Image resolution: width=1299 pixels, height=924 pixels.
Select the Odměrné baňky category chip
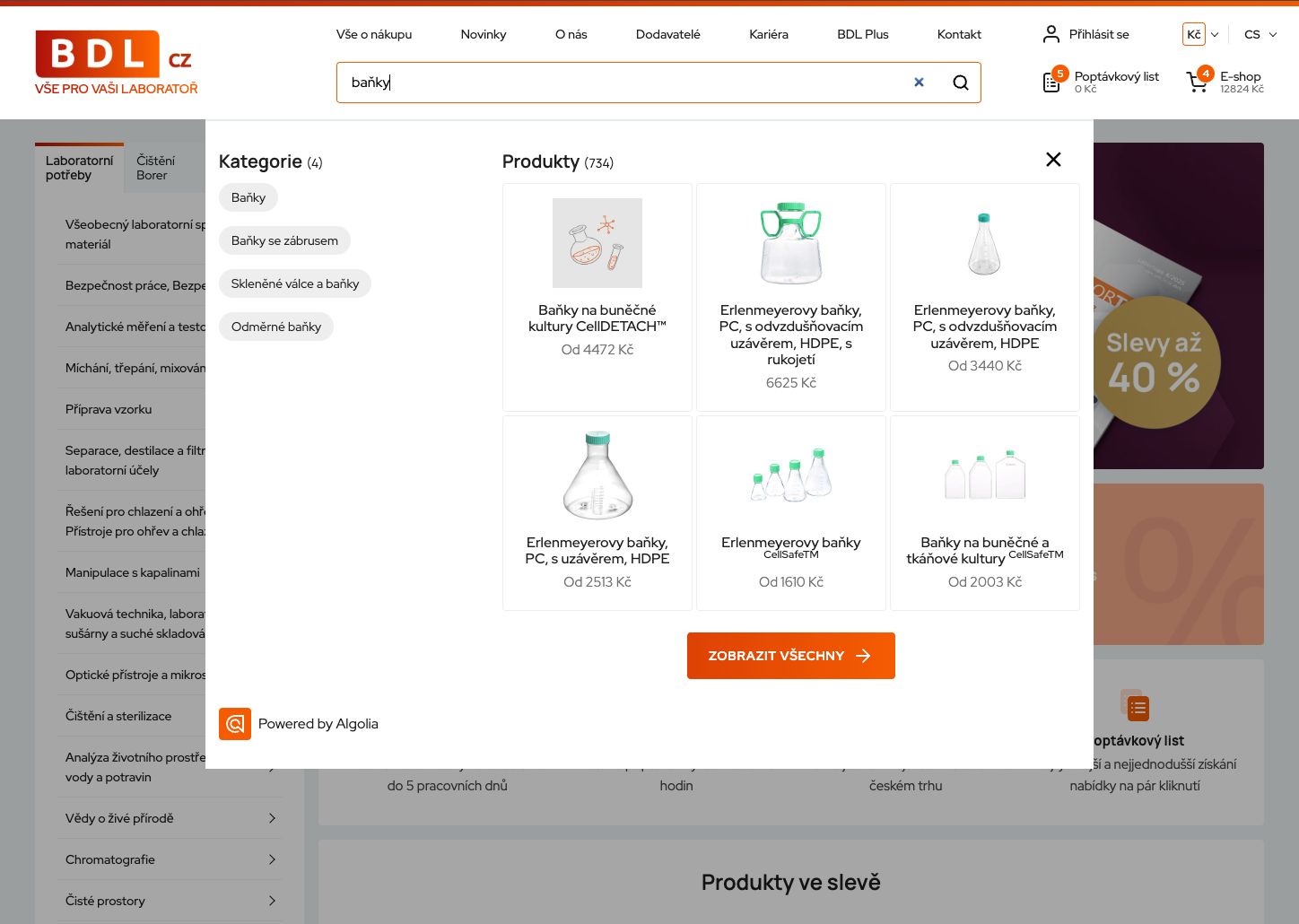[275, 327]
